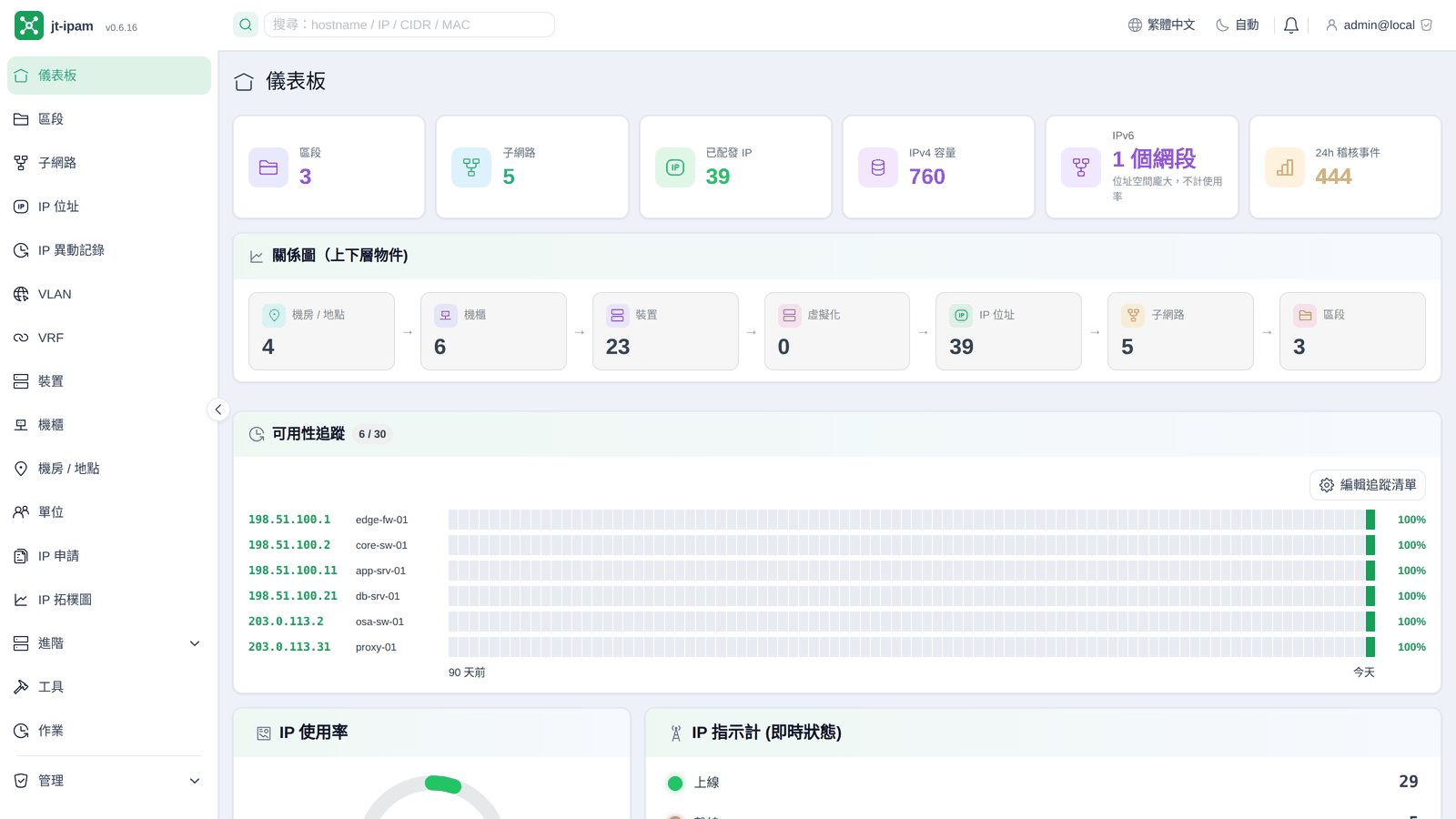Expand the 進階 sidebar group
The width and height of the screenshot is (1456, 819).
pyautogui.click(x=109, y=643)
